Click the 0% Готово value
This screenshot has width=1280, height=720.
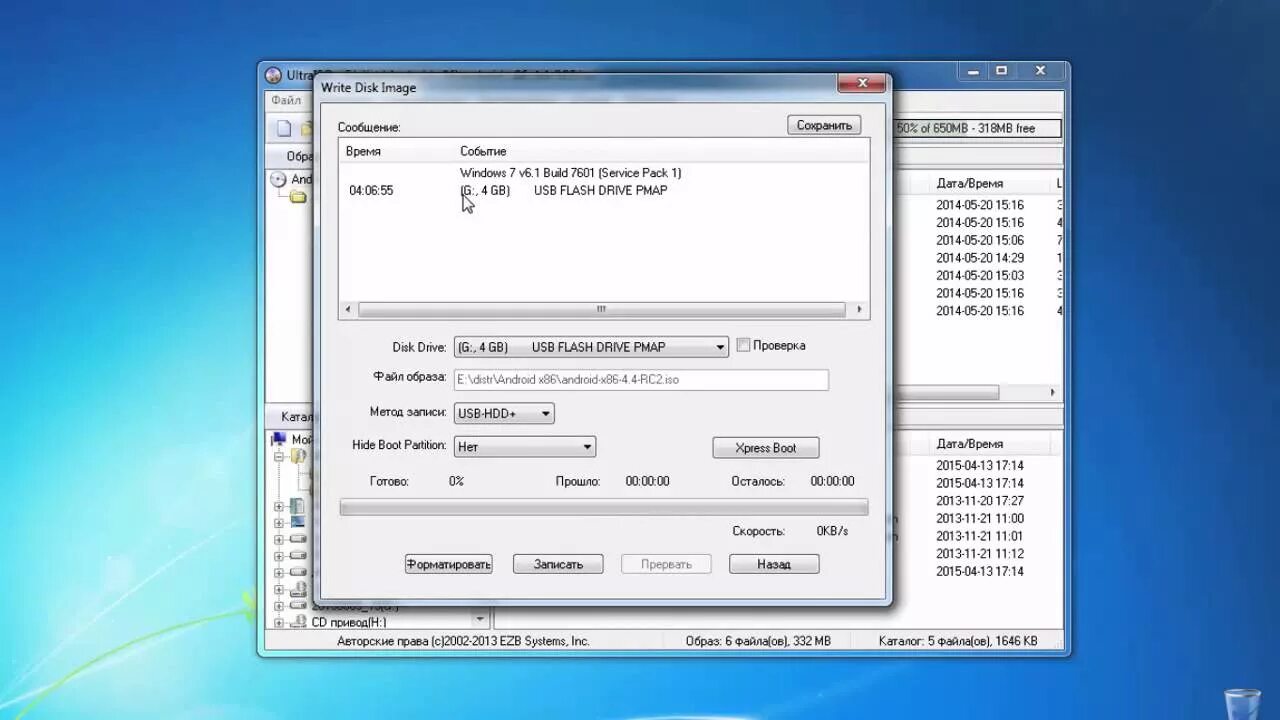(456, 481)
